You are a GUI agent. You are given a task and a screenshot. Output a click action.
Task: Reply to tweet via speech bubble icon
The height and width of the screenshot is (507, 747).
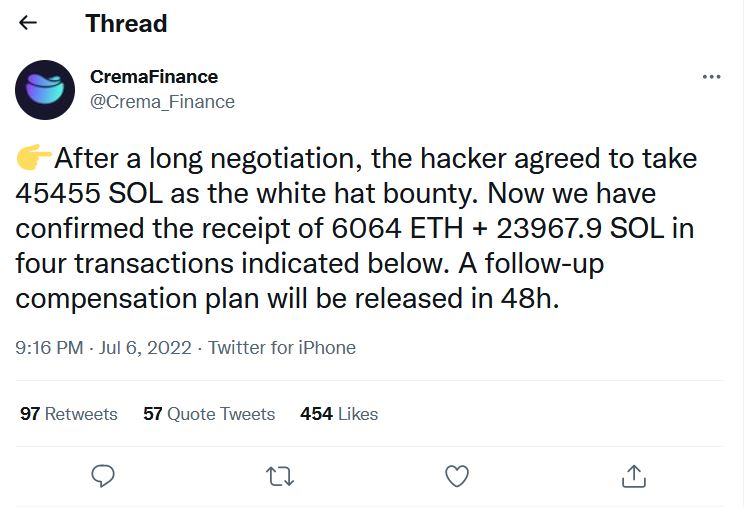coord(103,476)
